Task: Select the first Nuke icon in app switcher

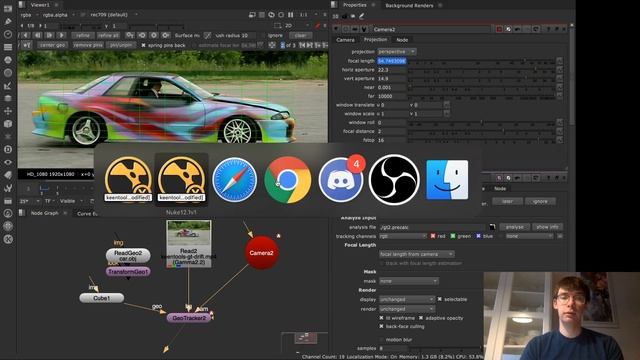Action: pyautogui.click(x=129, y=180)
